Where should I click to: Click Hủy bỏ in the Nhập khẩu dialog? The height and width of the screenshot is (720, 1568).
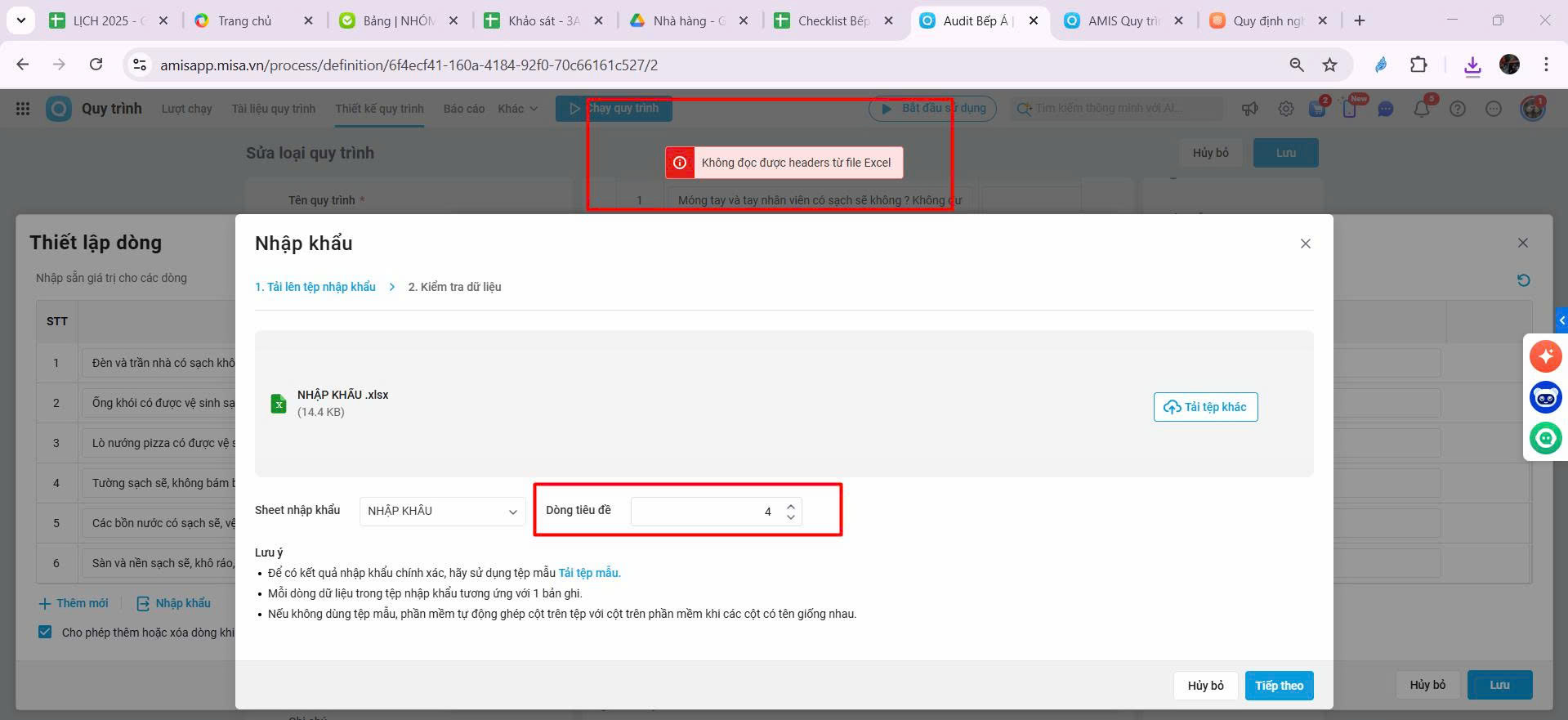click(1206, 686)
